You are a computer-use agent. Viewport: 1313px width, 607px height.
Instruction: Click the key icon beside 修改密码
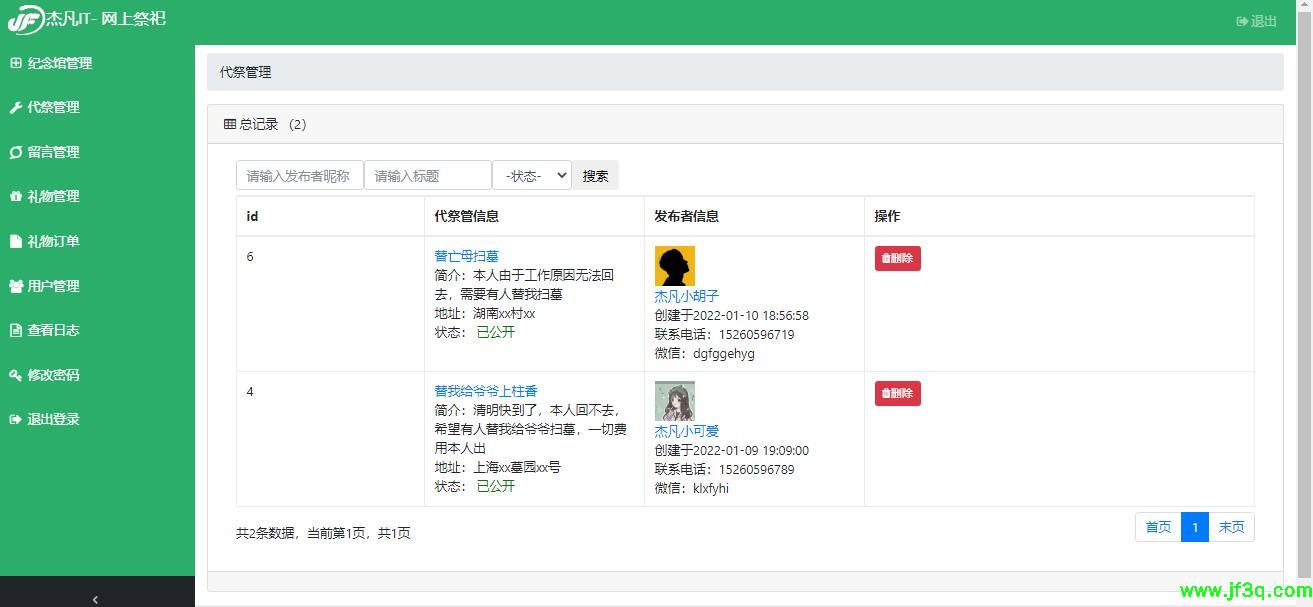(15, 375)
